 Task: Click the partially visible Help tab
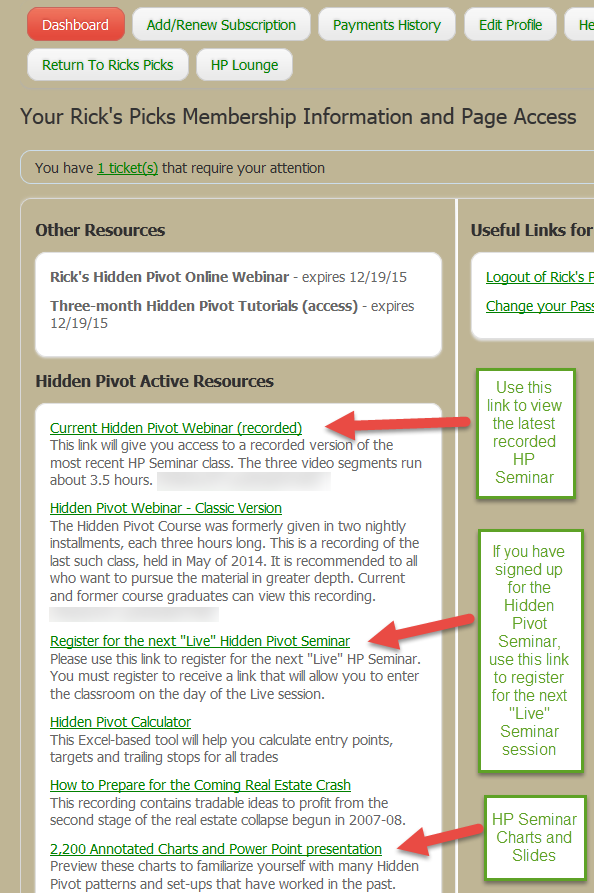580,24
